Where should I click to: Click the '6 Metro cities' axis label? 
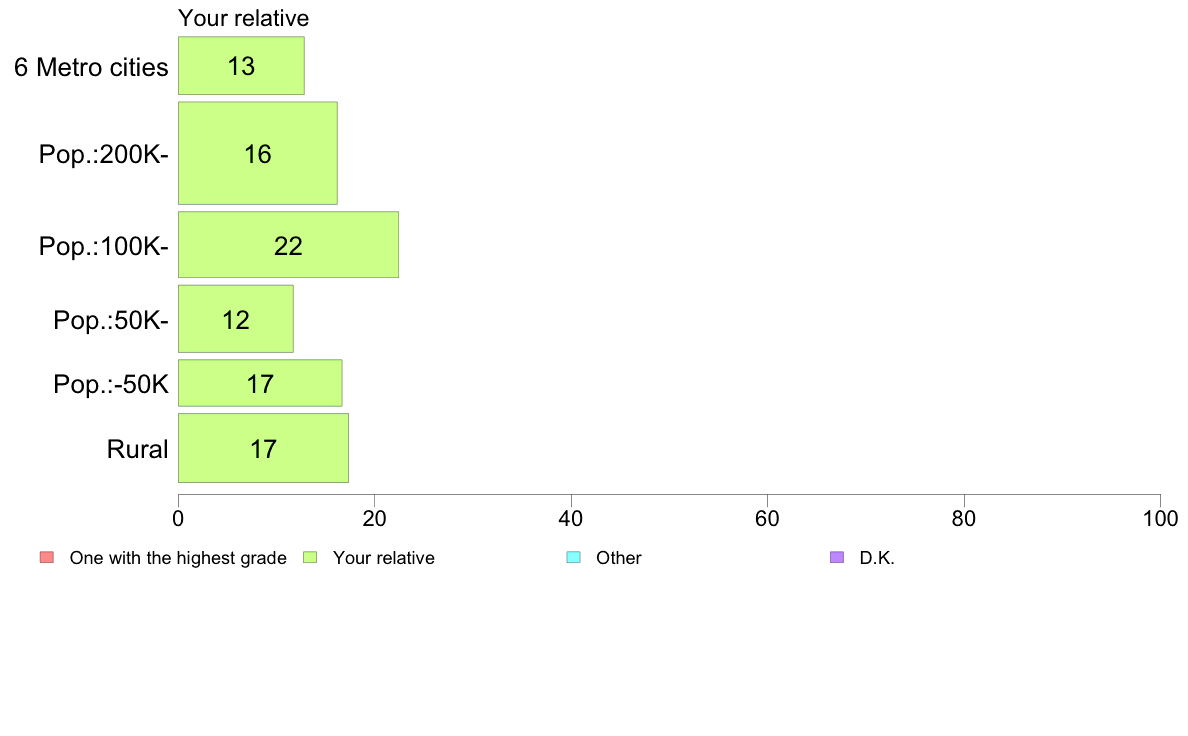point(91,67)
